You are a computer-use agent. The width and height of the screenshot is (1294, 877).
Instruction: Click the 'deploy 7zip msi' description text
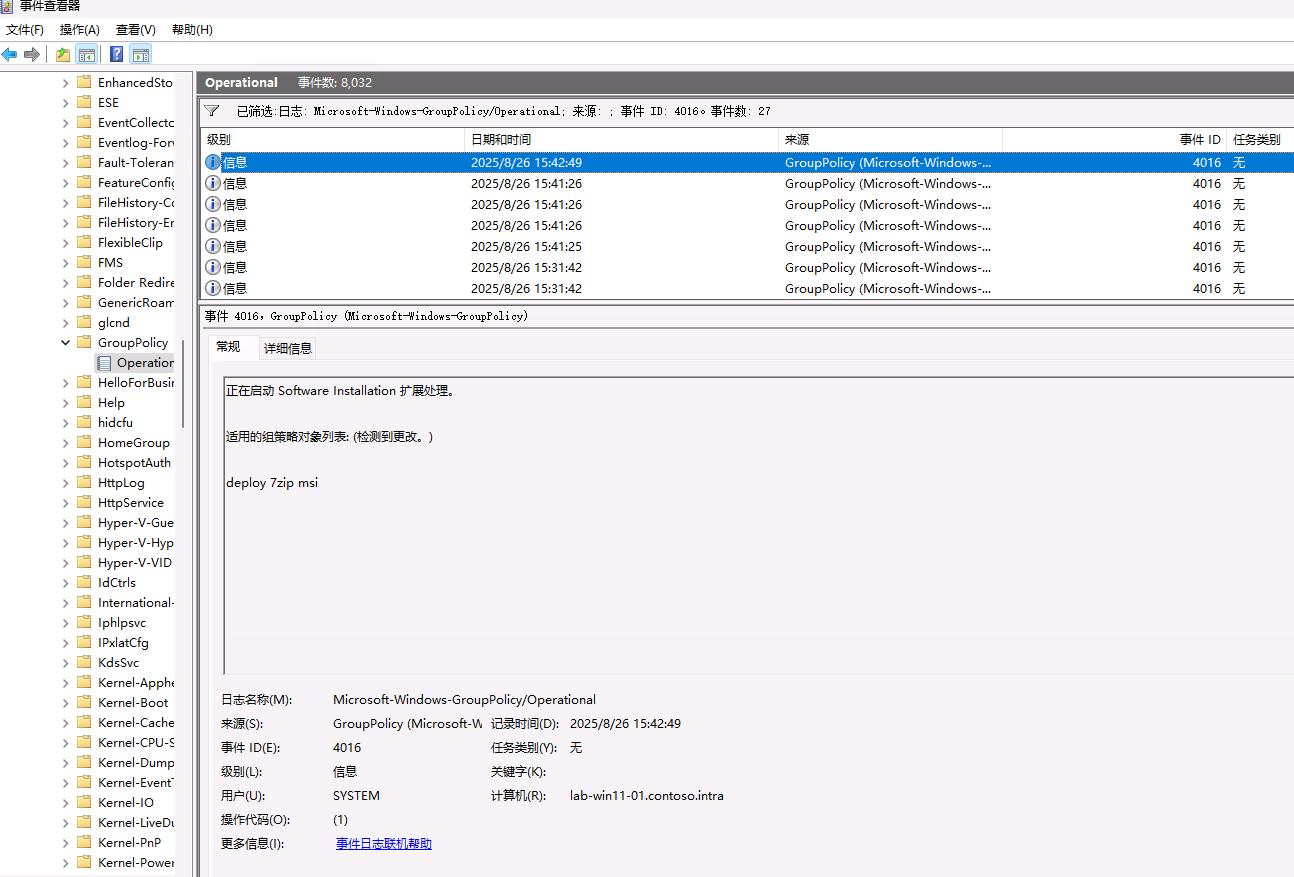(x=272, y=483)
